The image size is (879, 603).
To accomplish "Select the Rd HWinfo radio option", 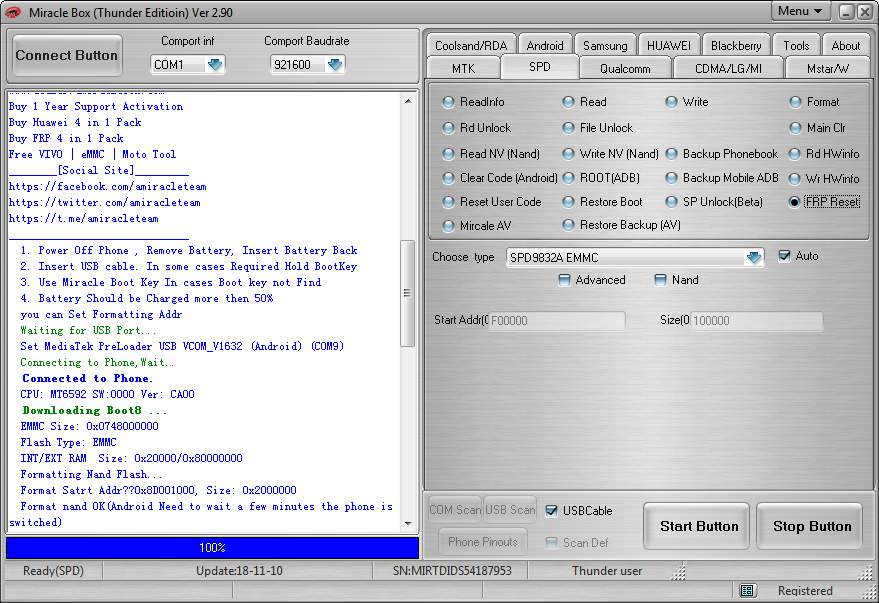I will 824,154.
